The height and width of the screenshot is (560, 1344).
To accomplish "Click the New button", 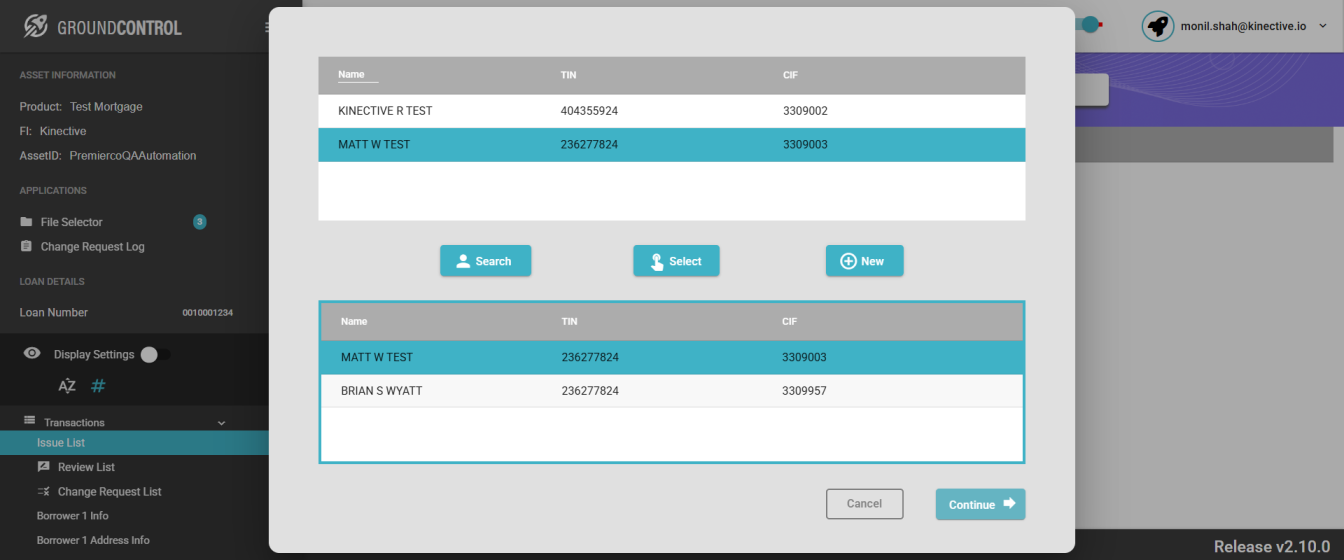I will [864, 261].
